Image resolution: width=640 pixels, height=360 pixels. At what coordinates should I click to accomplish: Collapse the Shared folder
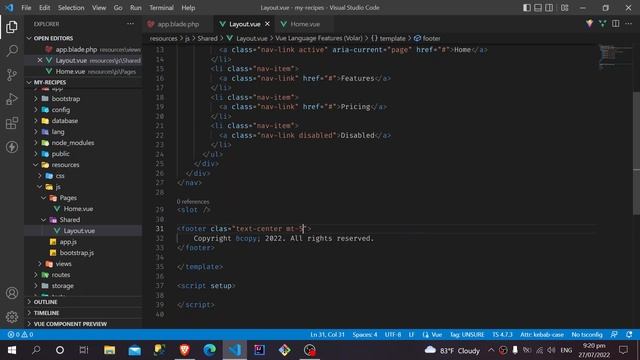click(44, 220)
